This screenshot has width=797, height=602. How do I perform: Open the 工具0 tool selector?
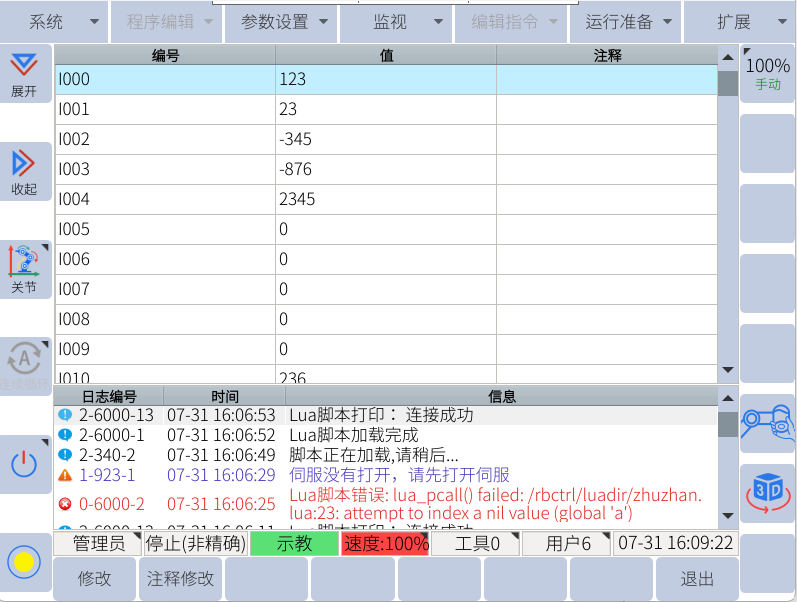click(x=476, y=544)
